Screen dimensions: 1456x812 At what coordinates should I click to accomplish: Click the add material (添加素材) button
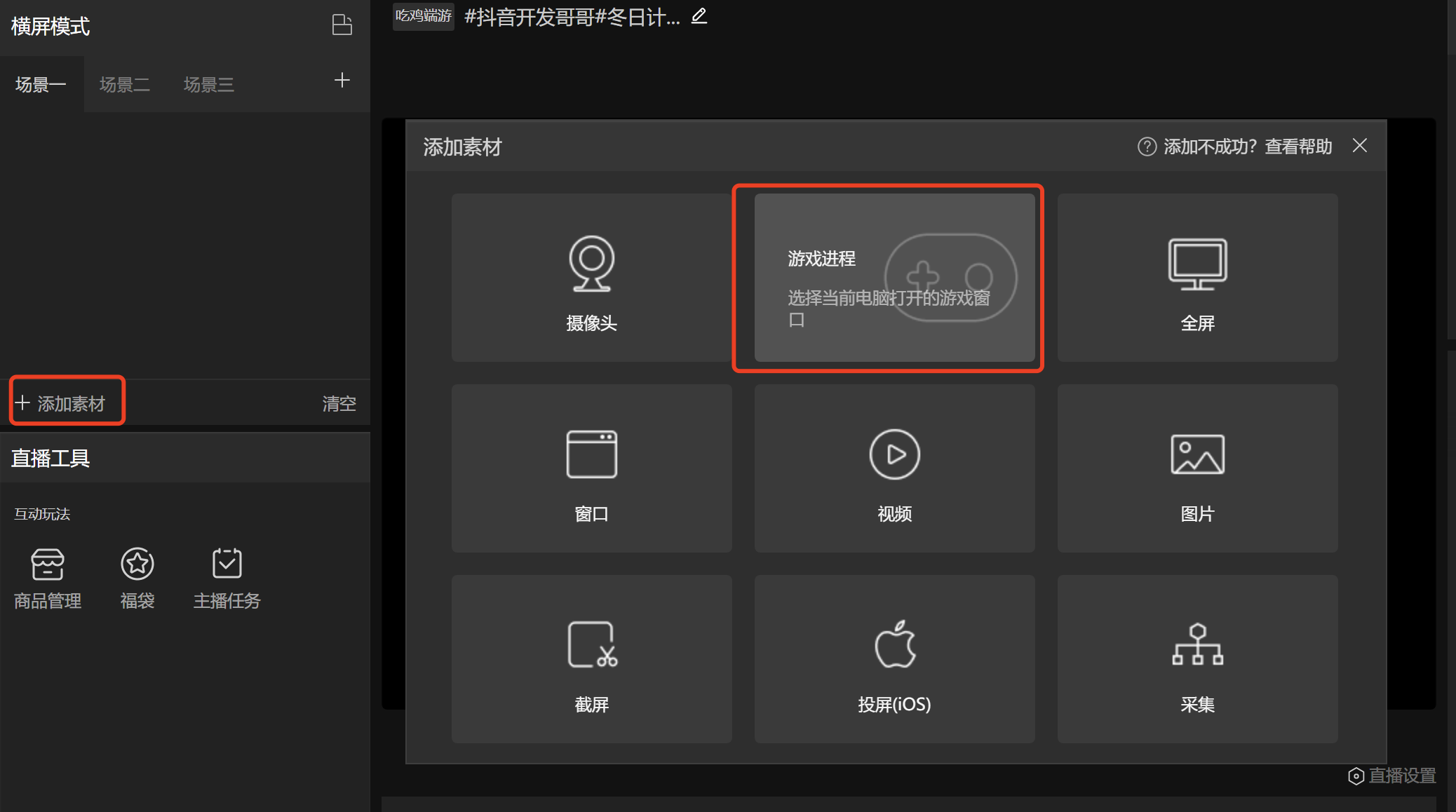pos(62,403)
